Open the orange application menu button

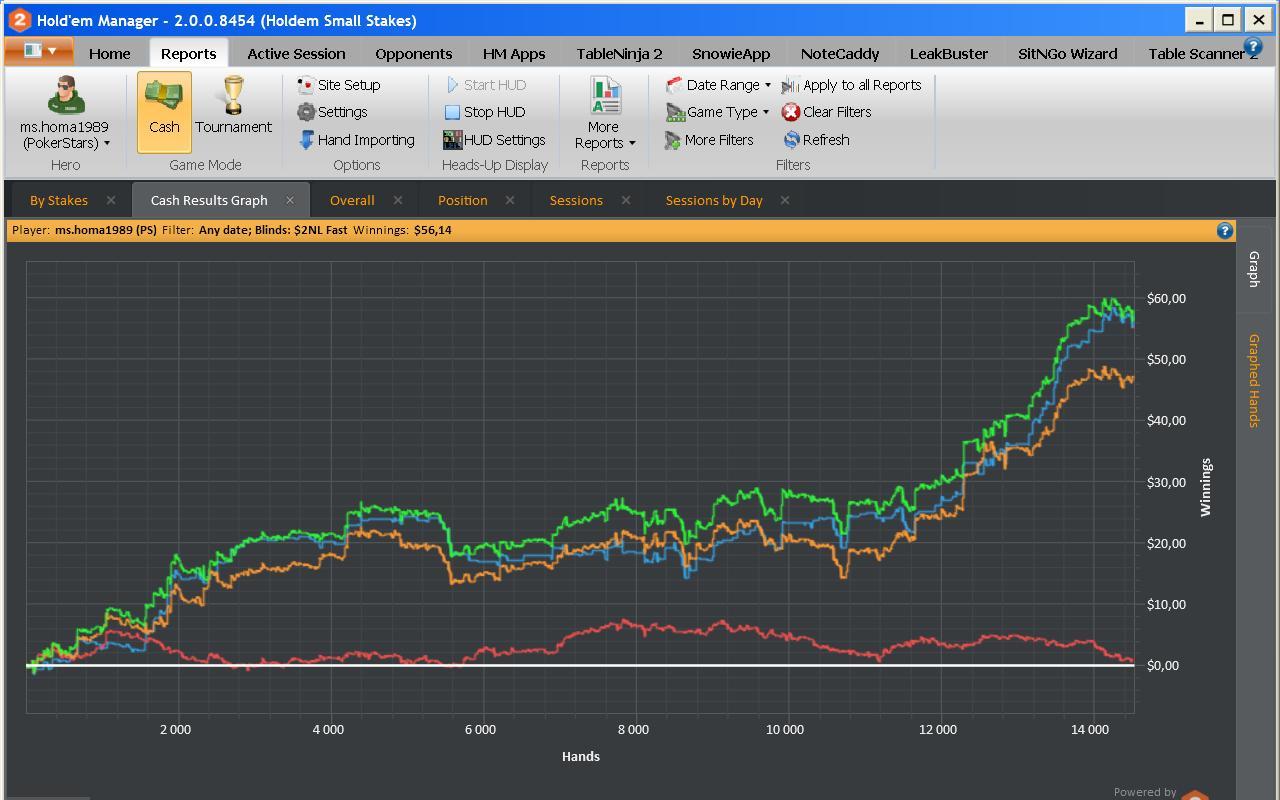point(39,51)
